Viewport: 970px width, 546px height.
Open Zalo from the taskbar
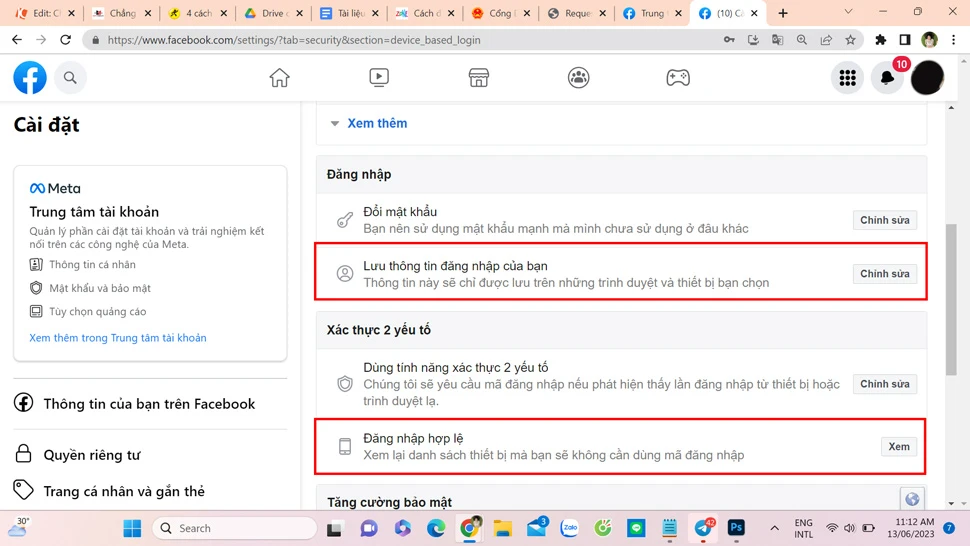click(x=570, y=528)
